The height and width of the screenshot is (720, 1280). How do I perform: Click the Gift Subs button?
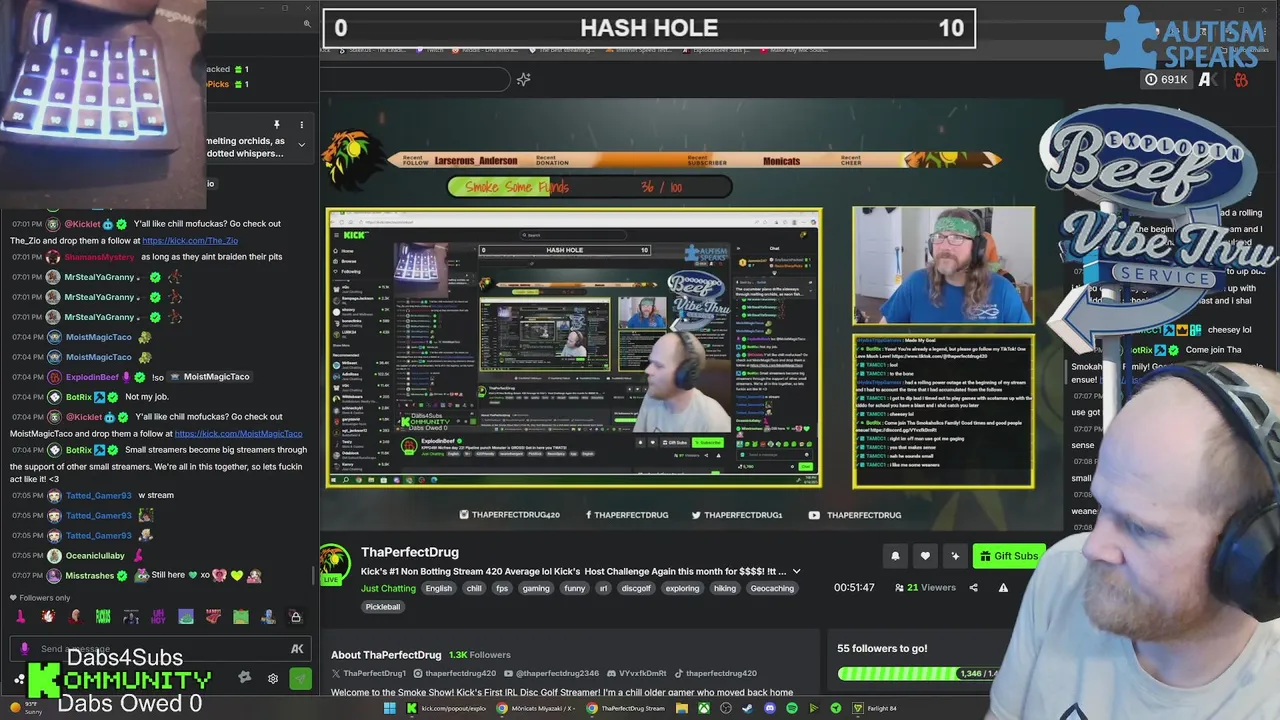click(1008, 556)
